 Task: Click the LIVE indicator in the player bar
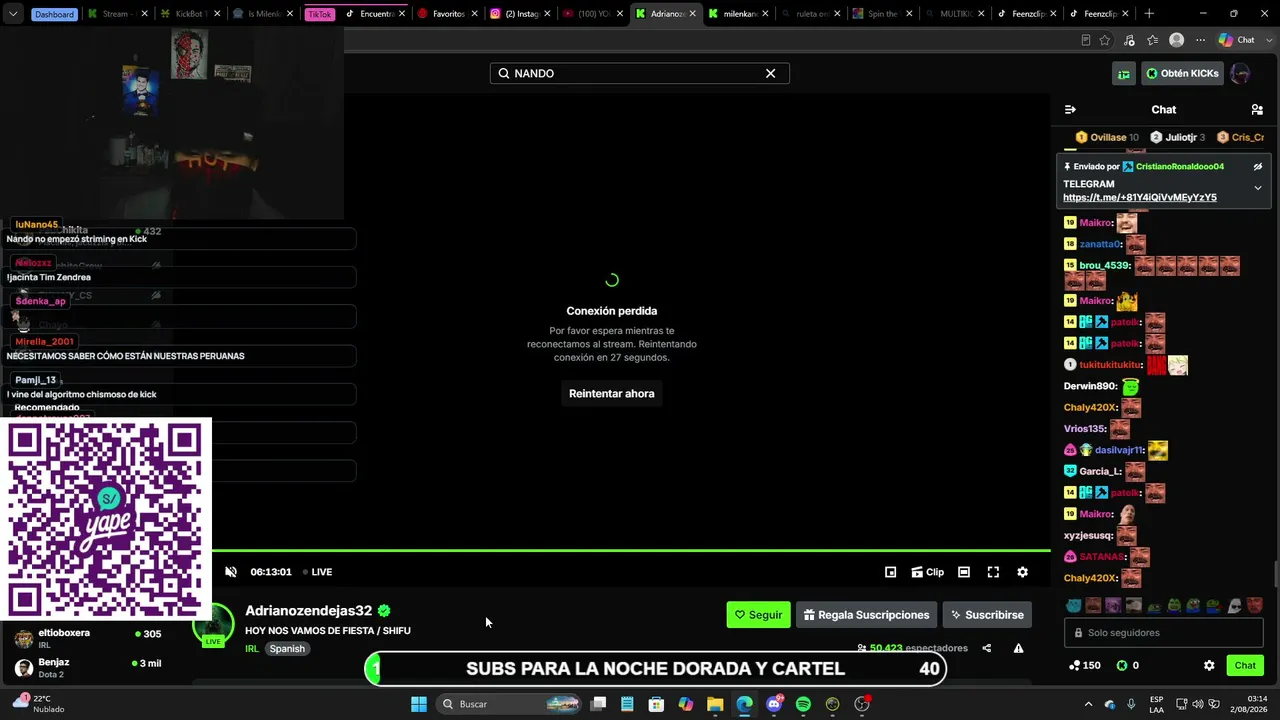coord(317,572)
